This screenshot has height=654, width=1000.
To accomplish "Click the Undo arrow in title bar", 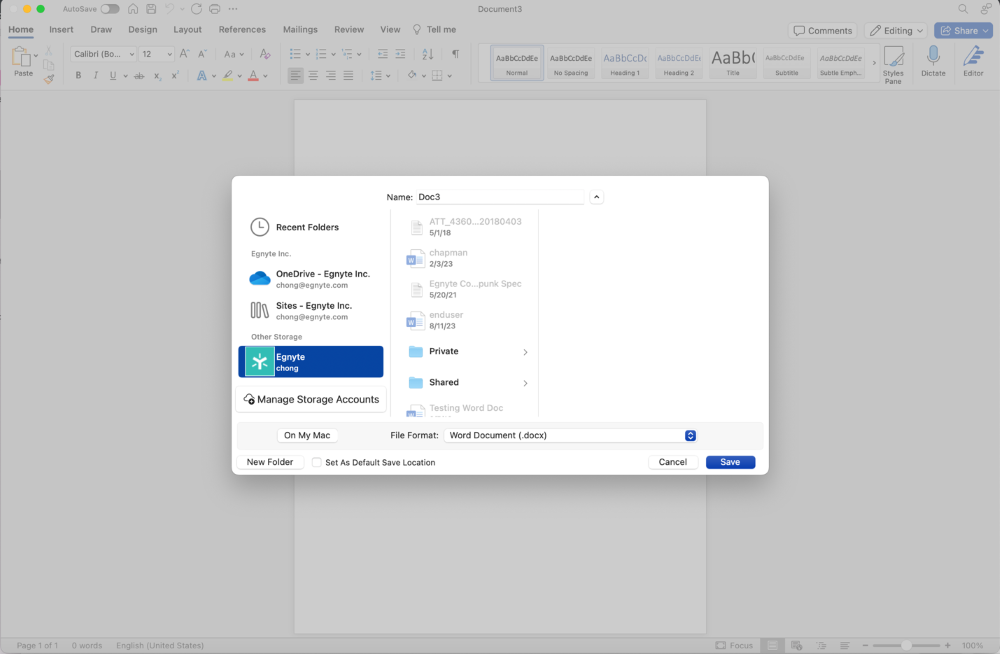I will click(x=169, y=9).
